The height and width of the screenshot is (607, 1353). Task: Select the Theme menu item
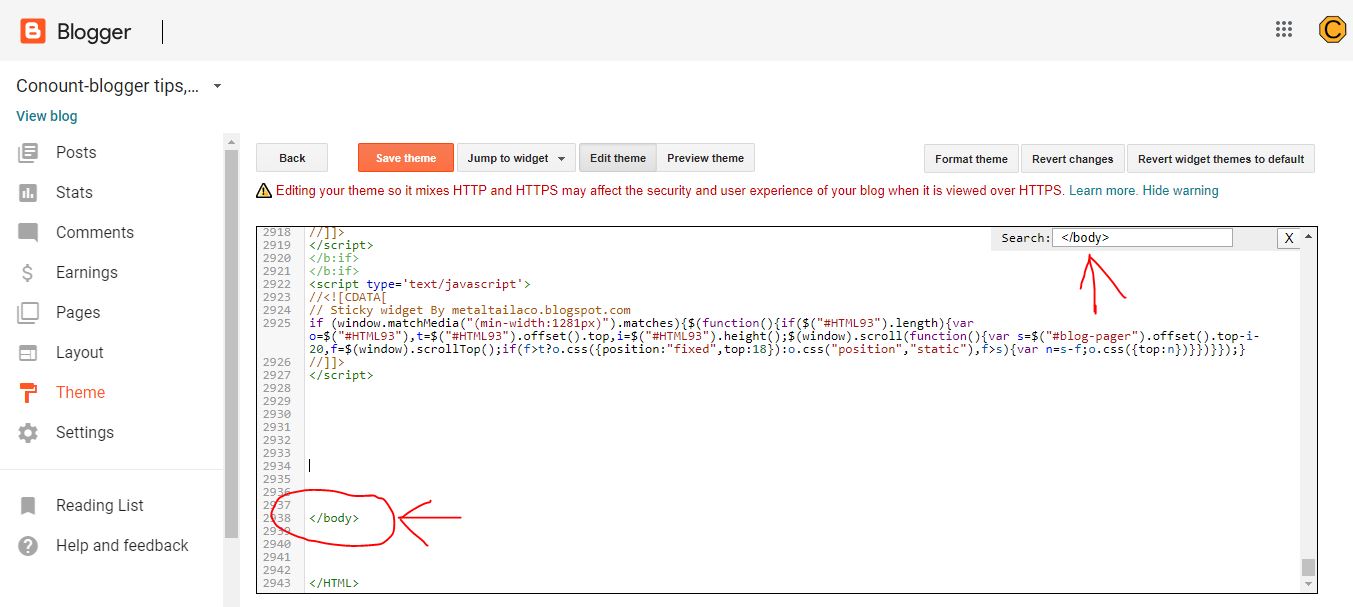point(80,393)
